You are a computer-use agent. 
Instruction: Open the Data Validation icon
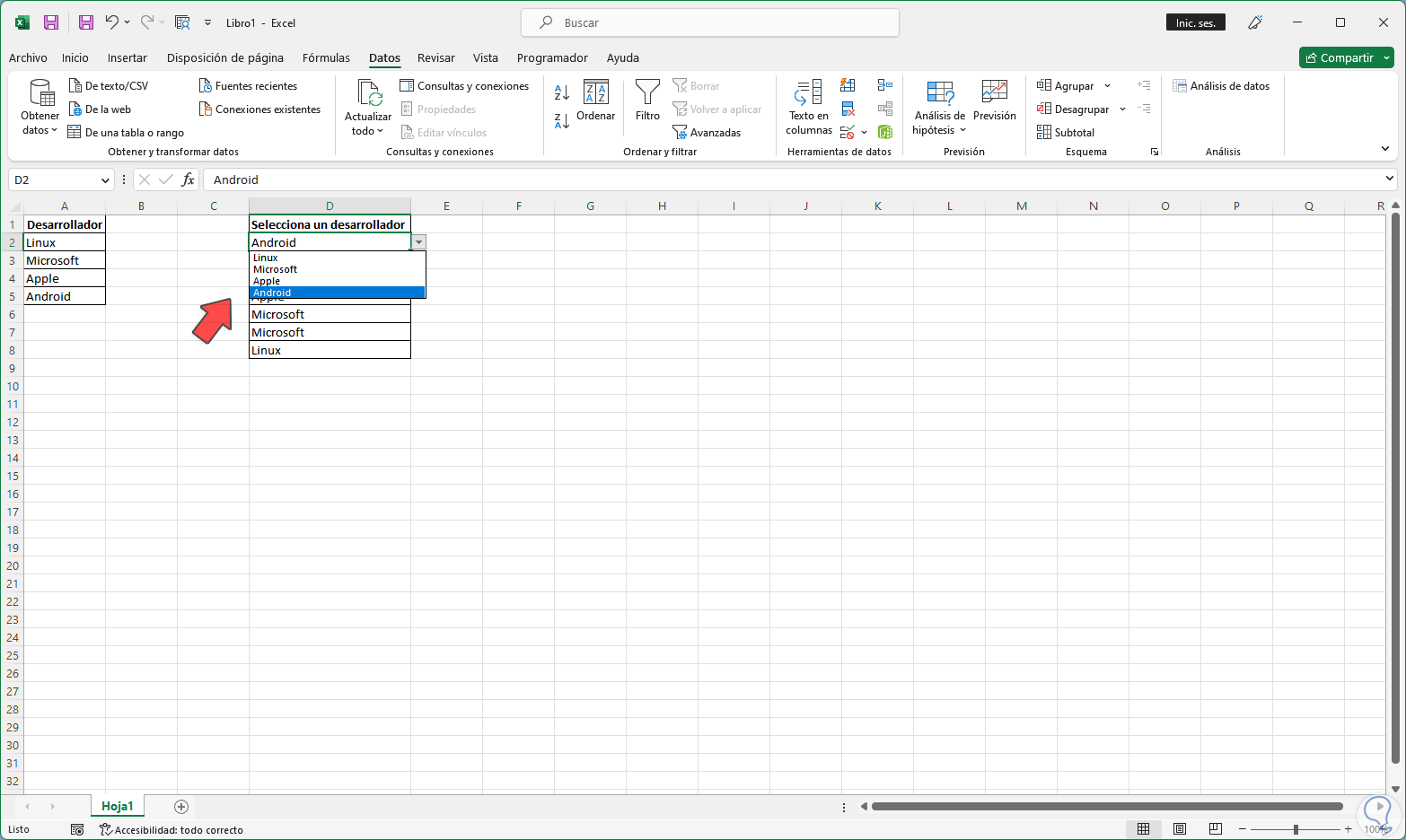tap(848, 133)
